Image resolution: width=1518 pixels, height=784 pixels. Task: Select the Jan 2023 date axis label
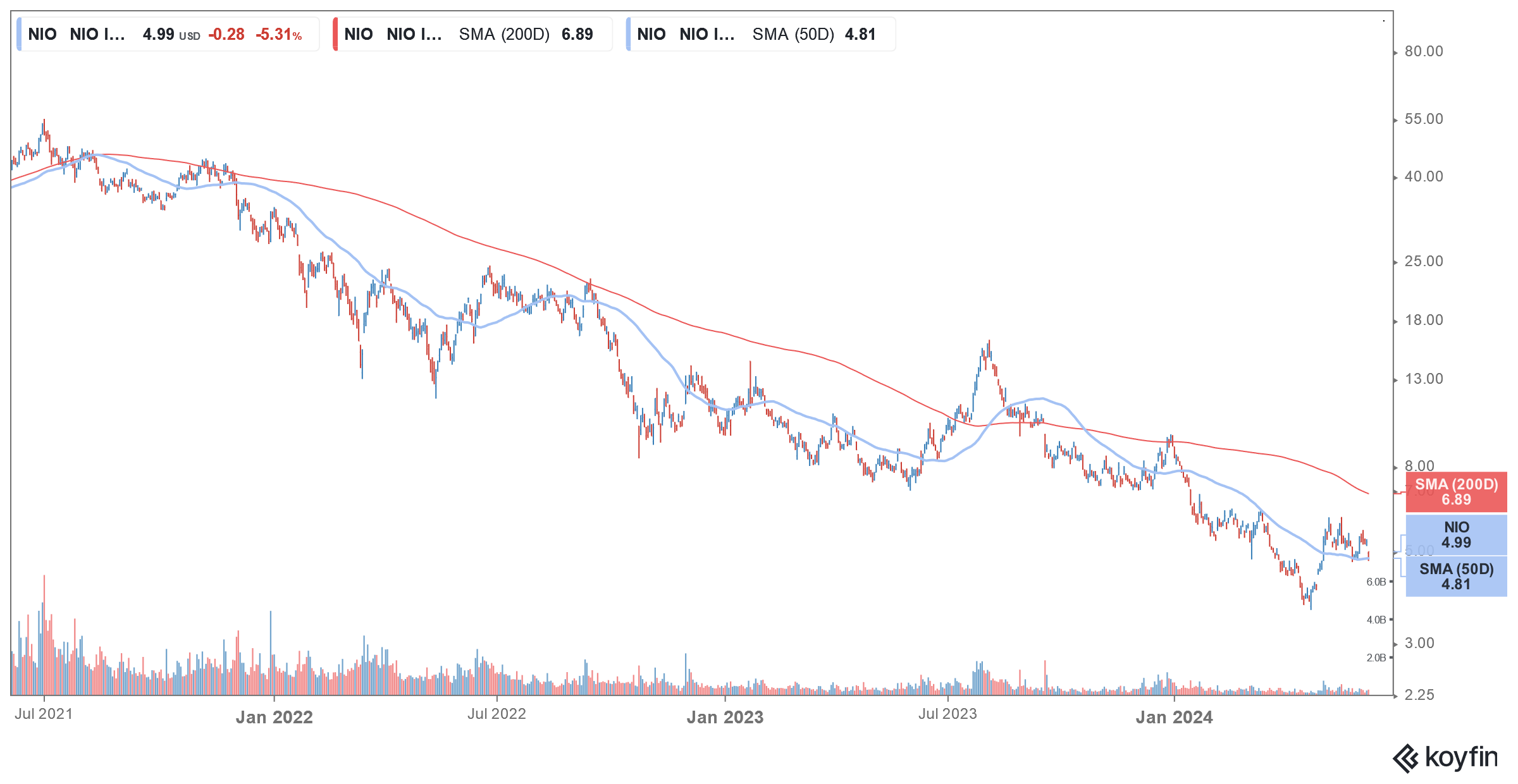[x=725, y=717]
